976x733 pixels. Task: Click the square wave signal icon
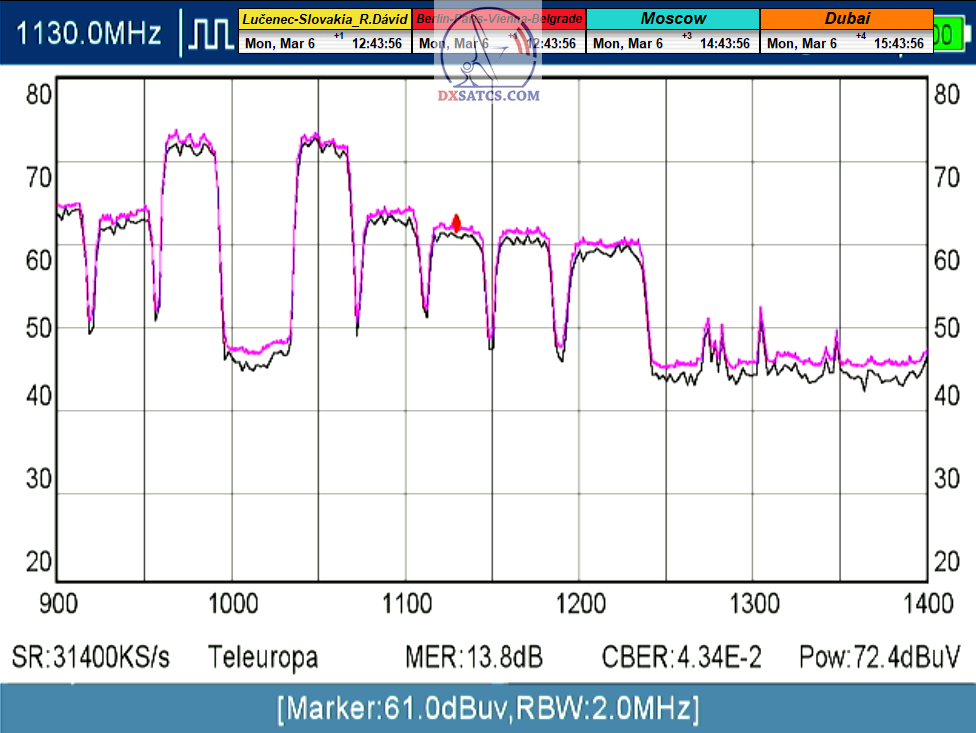[211, 34]
